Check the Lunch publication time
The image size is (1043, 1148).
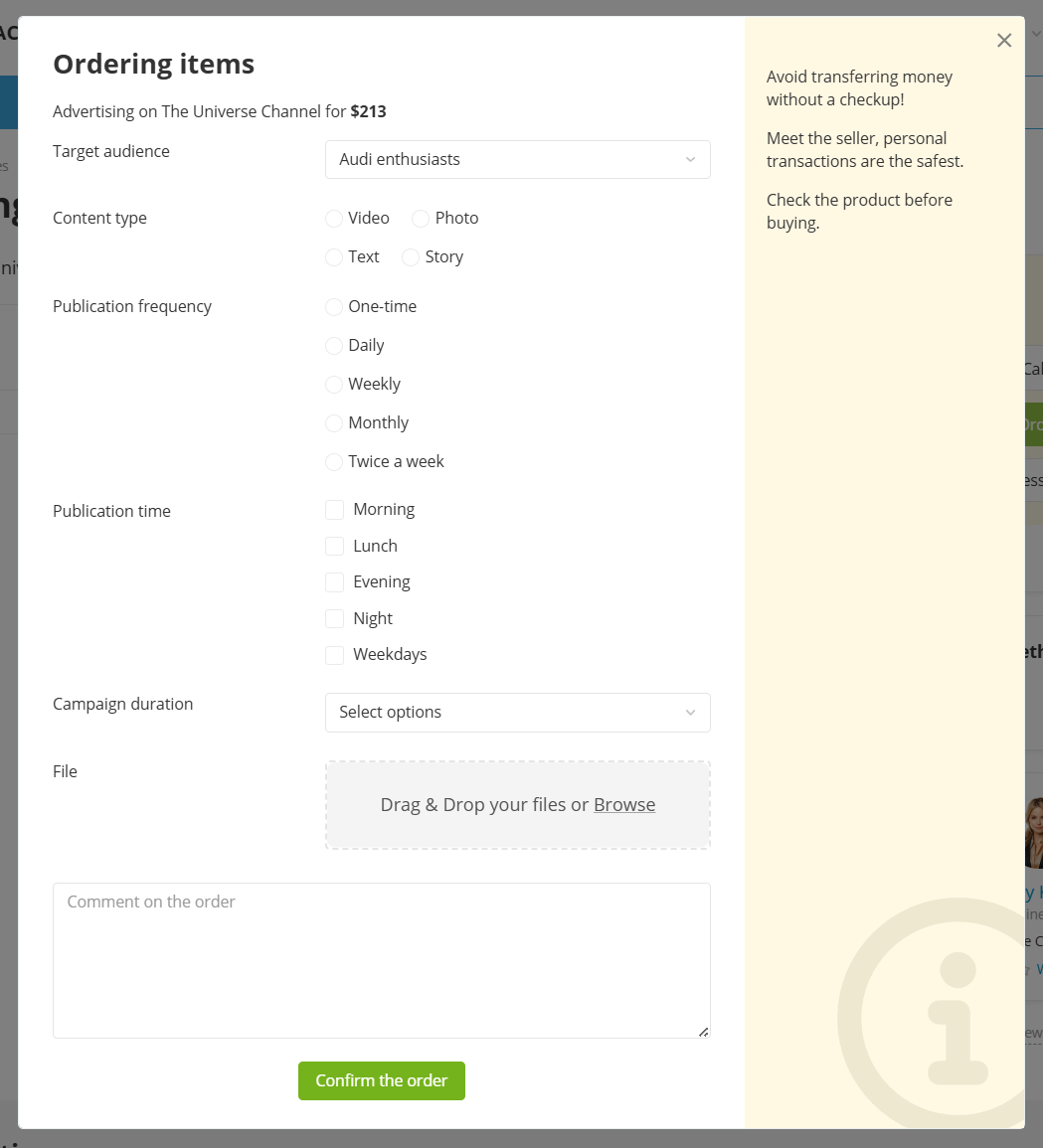click(x=335, y=547)
